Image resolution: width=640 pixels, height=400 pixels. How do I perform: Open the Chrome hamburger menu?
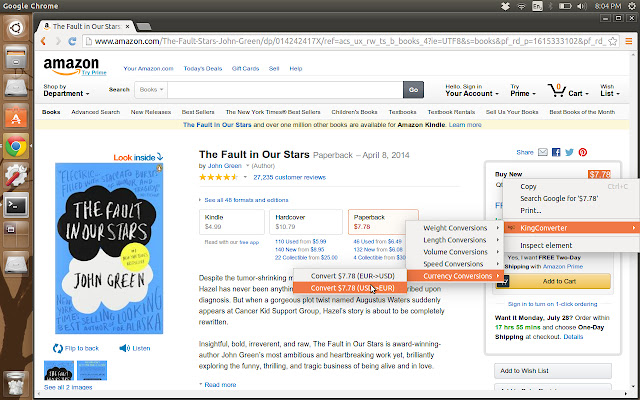click(629, 41)
